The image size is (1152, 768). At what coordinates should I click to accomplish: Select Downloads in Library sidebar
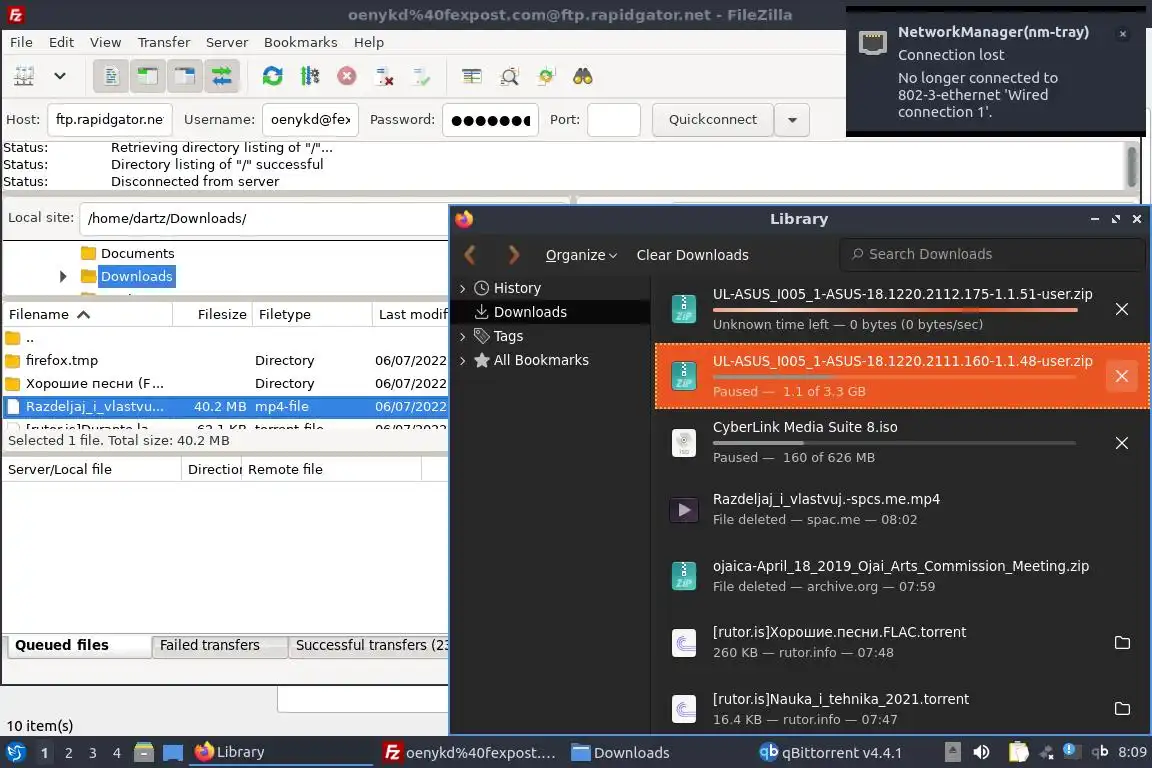click(x=551, y=312)
